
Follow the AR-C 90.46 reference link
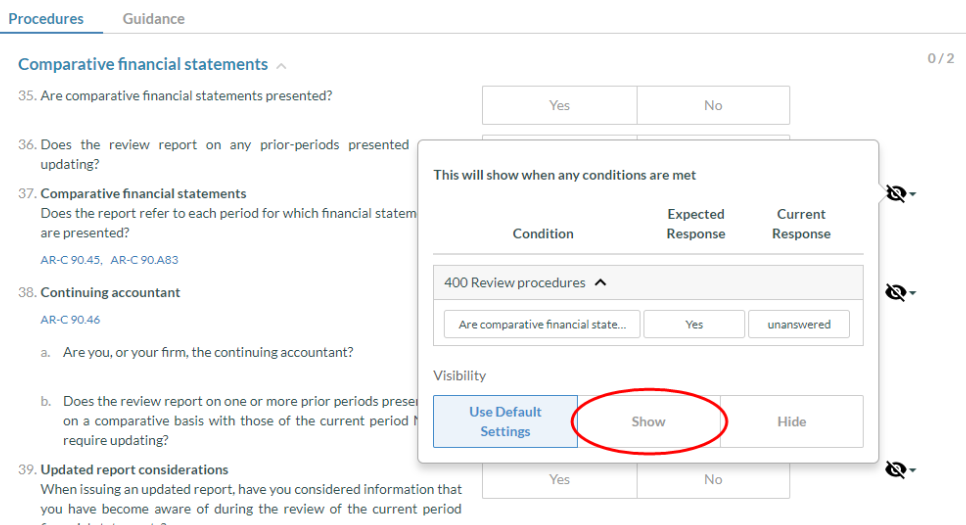pos(70,320)
